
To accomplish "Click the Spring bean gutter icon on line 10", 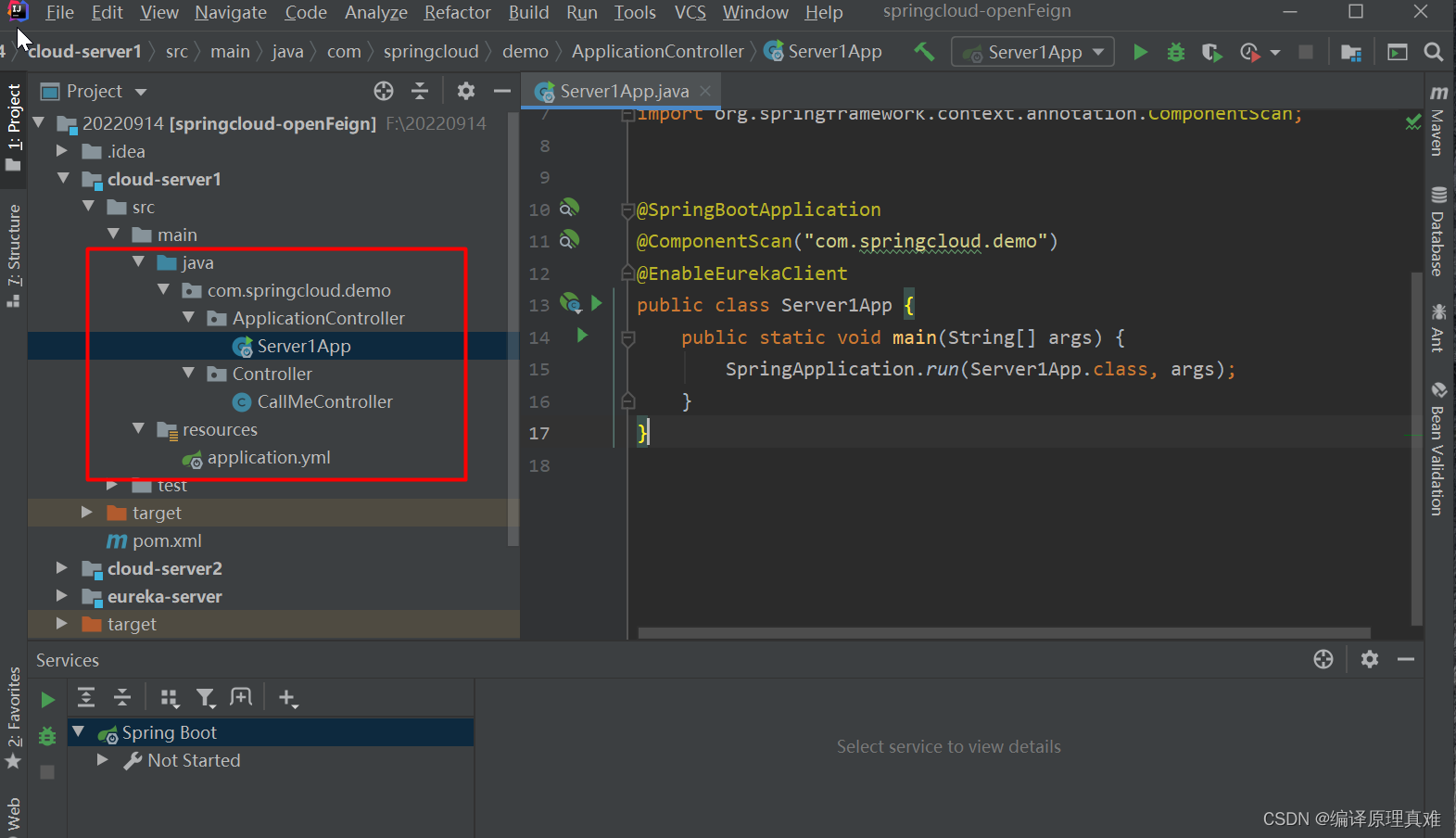I will pos(569,208).
